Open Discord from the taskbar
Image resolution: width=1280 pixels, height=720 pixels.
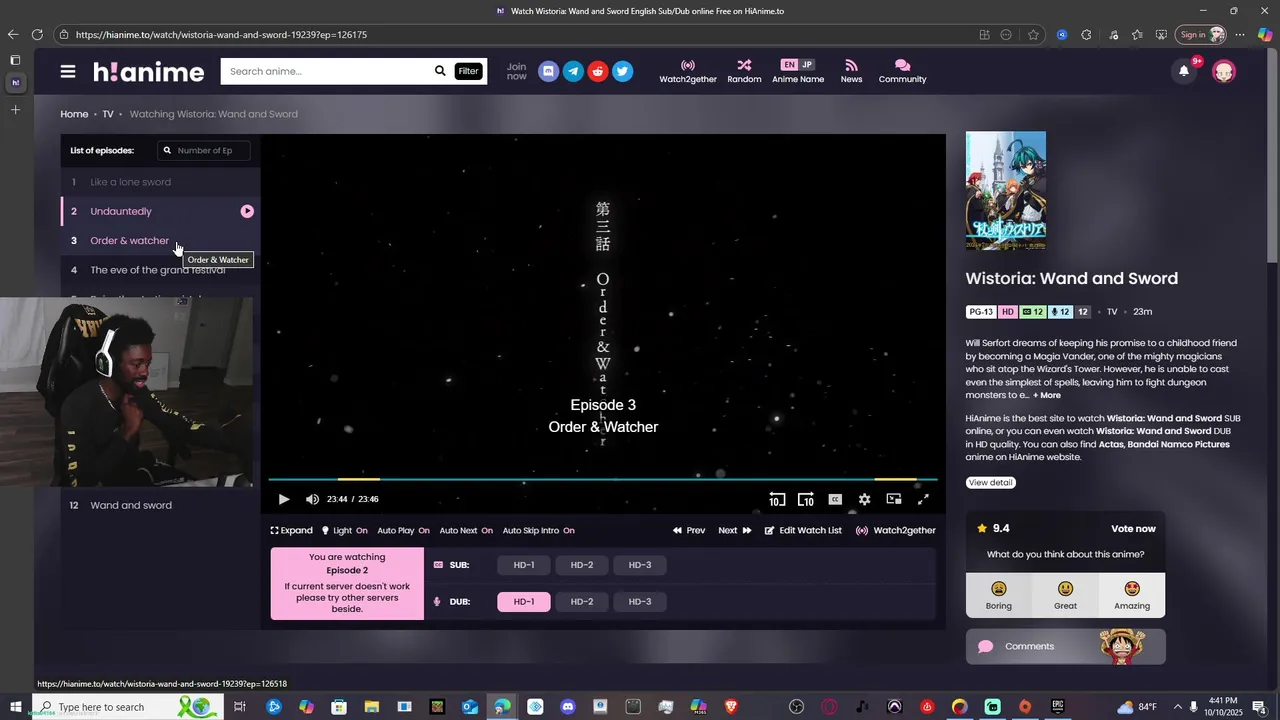pyautogui.click(x=568, y=707)
